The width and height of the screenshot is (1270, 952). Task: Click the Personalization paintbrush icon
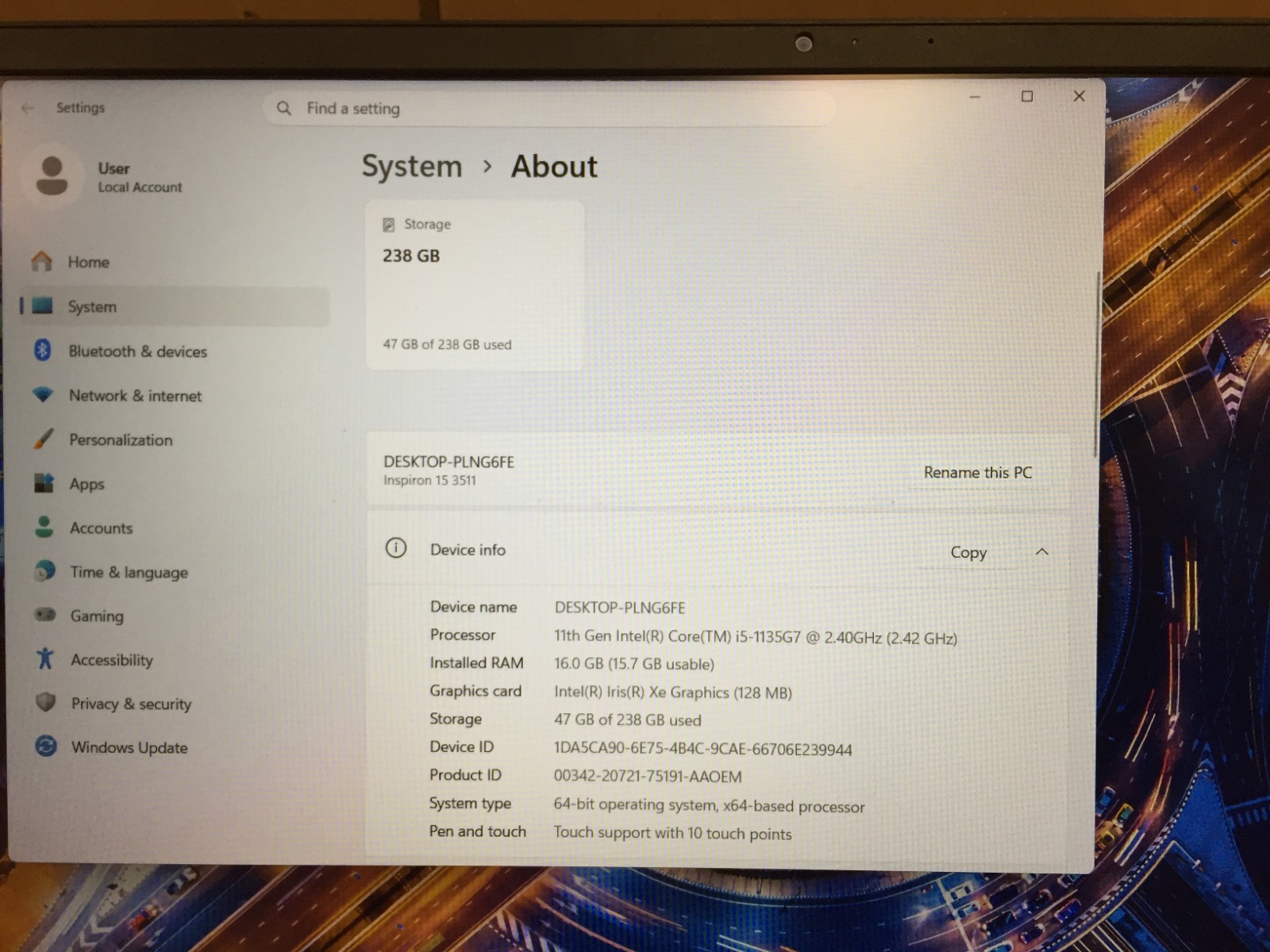[x=44, y=439]
